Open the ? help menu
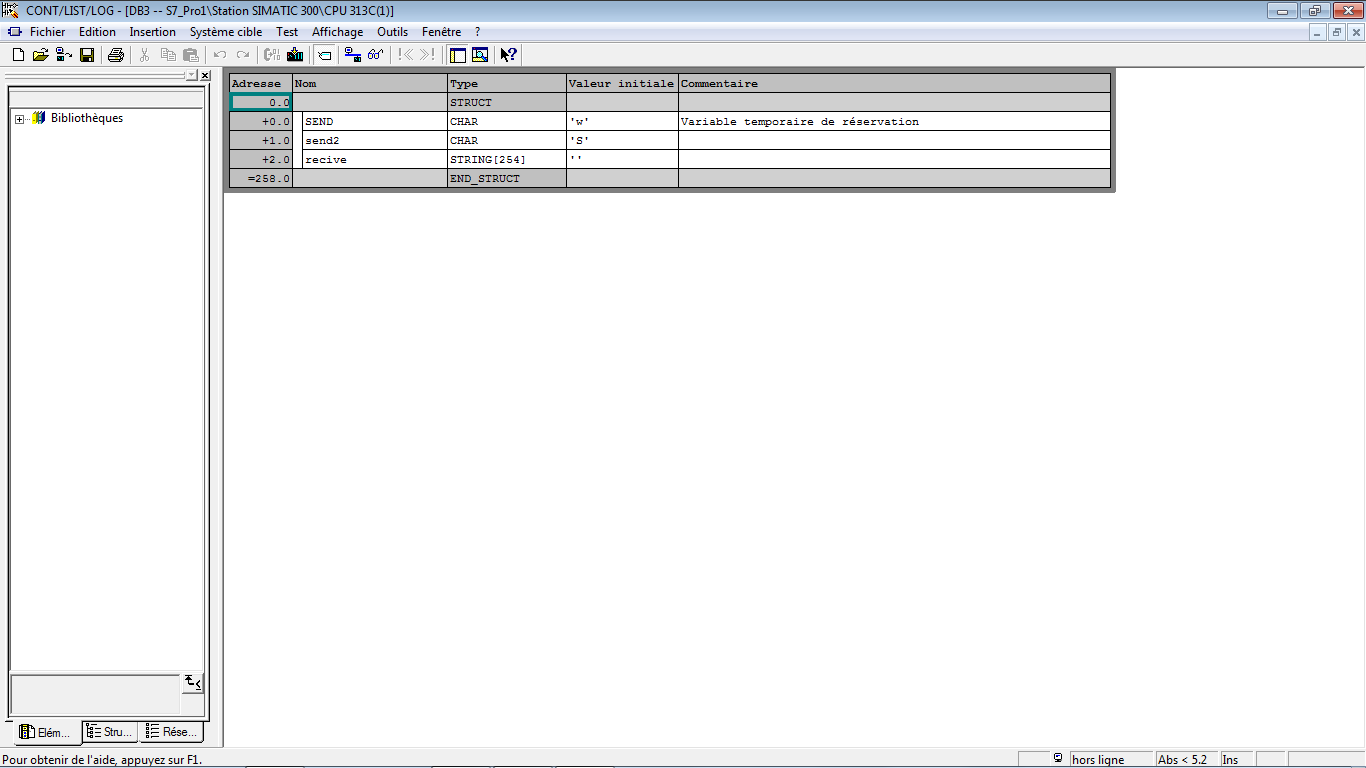The height and width of the screenshot is (768, 1366). (x=478, y=32)
